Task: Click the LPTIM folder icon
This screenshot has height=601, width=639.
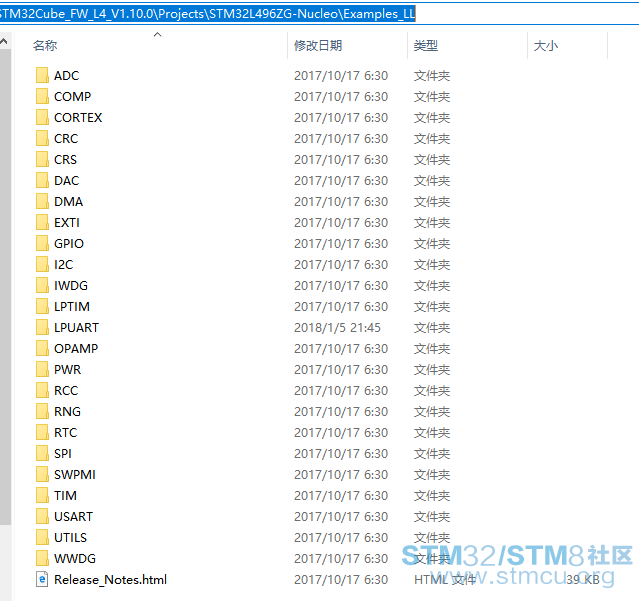Action: pyautogui.click(x=42, y=306)
